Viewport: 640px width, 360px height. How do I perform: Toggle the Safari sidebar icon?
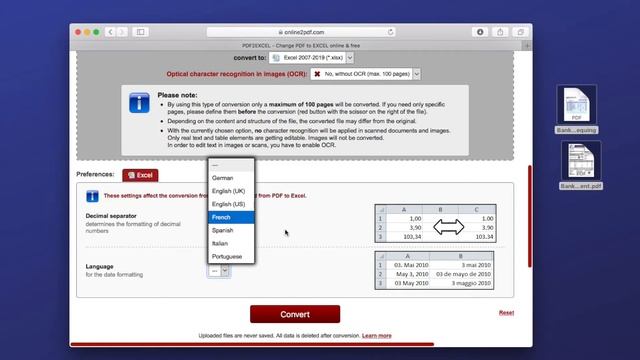[x=140, y=32]
